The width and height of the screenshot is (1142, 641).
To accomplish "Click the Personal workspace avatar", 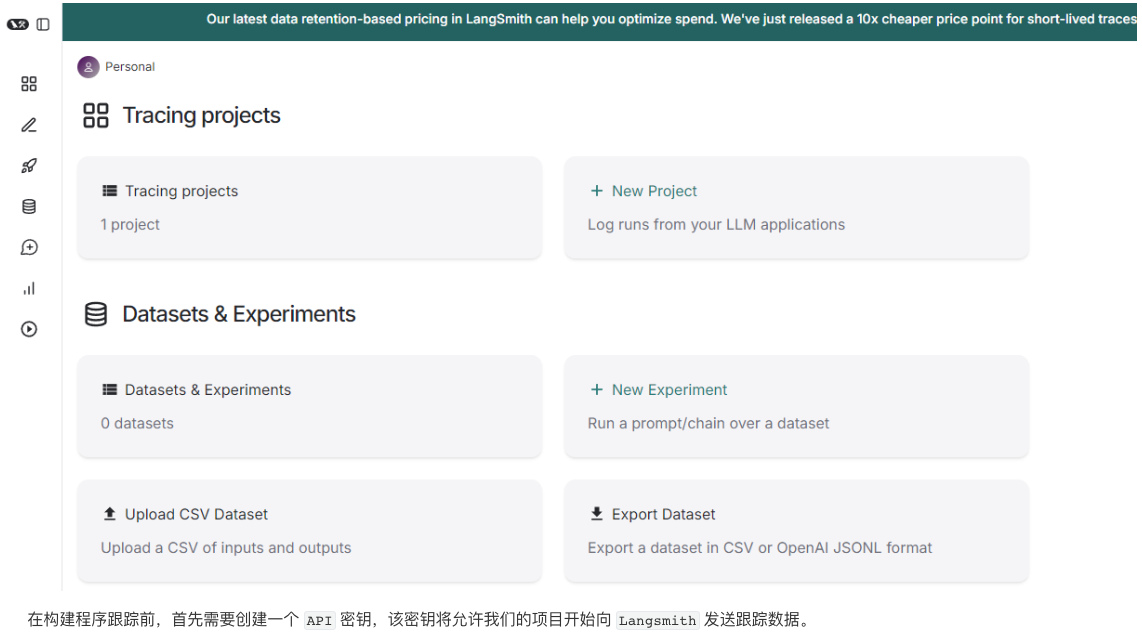I will coord(88,67).
